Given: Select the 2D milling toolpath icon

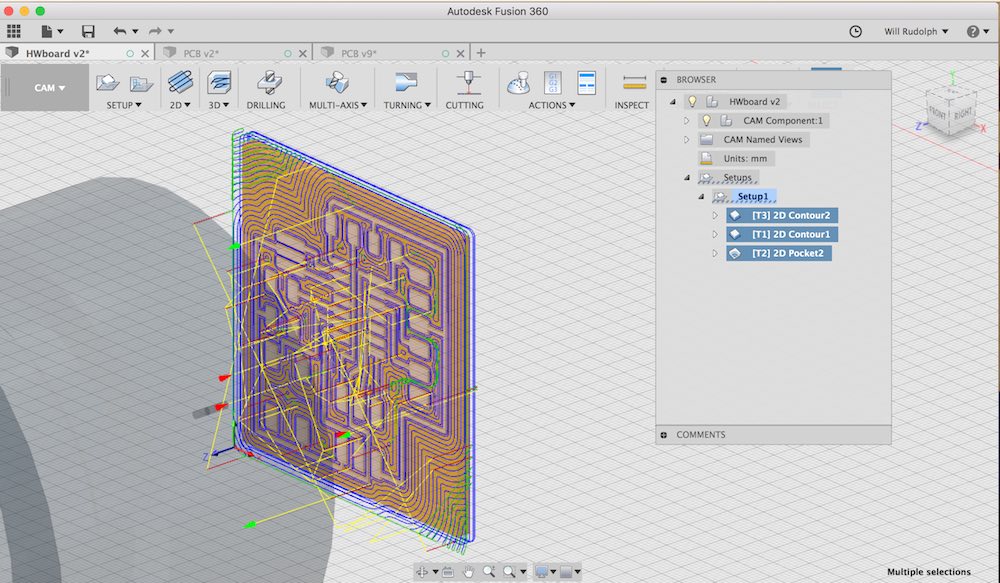Looking at the screenshot, I should point(180,82).
